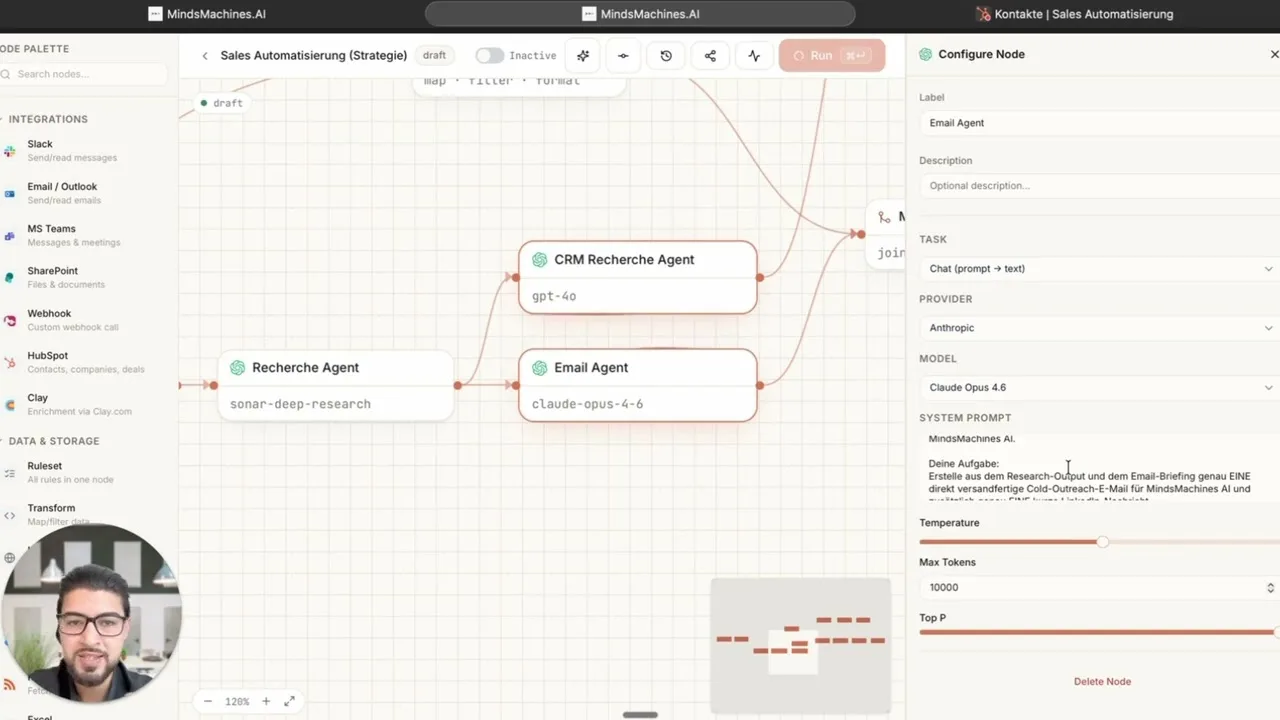
Task: Select the Recherche Agent node
Action: [x=335, y=385]
